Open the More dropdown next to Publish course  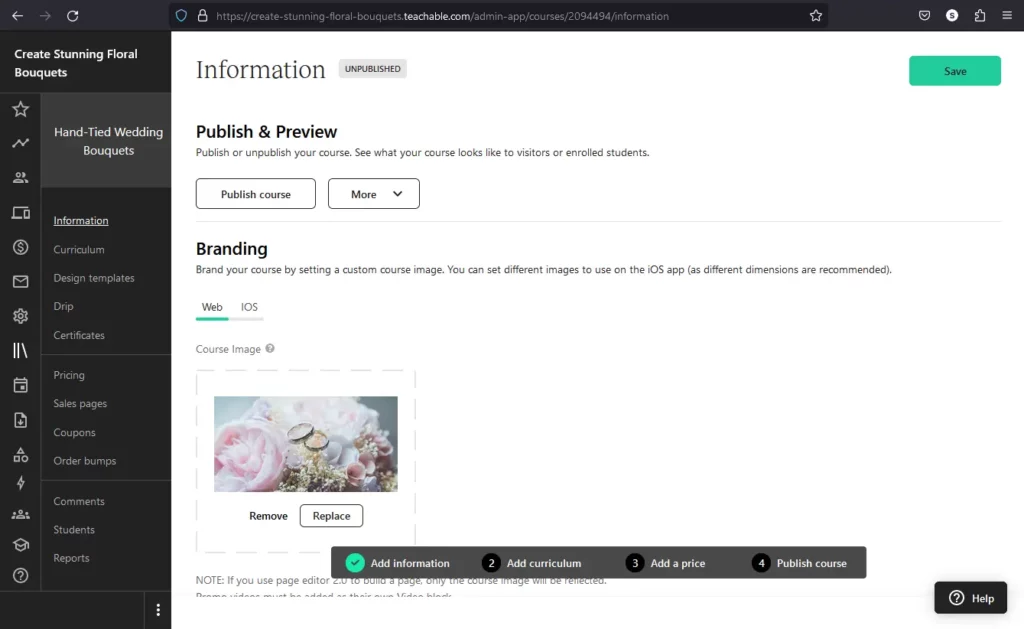pyautogui.click(x=373, y=194)
